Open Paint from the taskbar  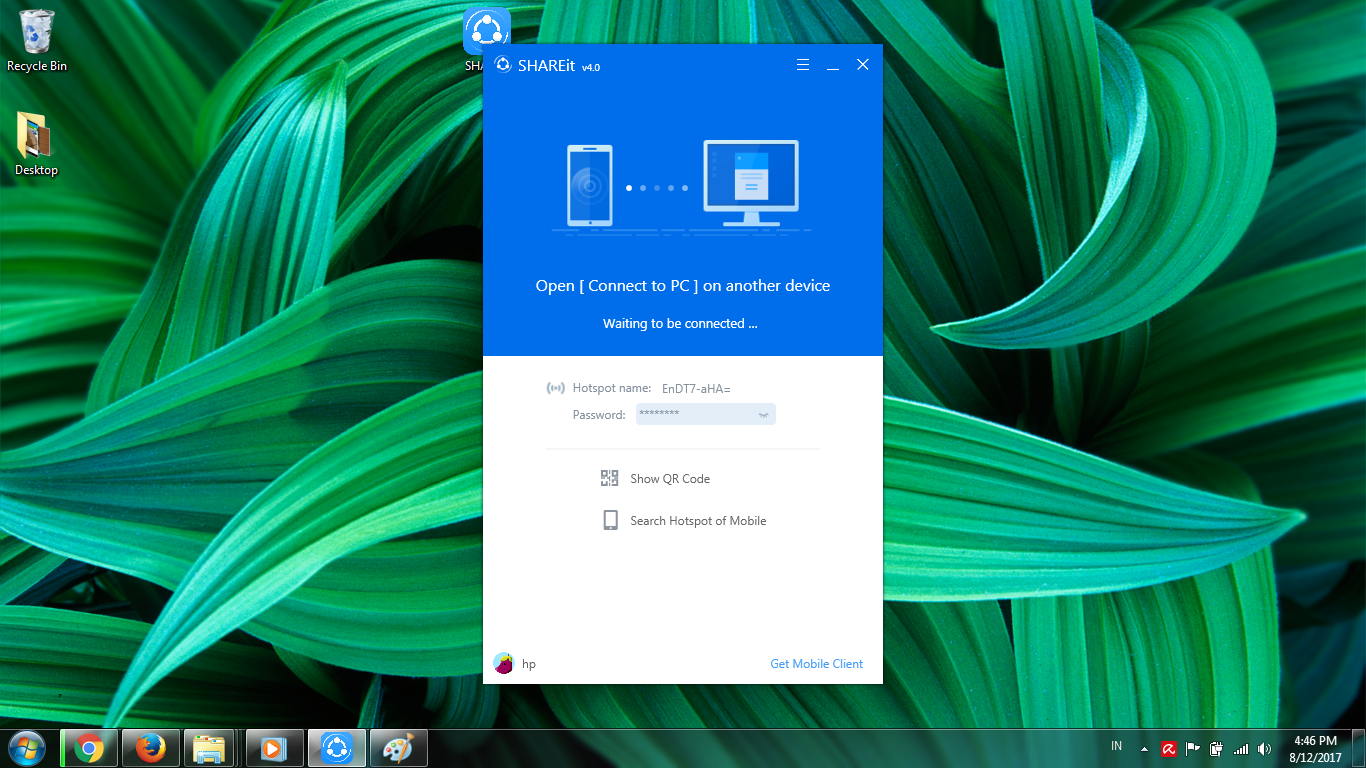point(398,748)
